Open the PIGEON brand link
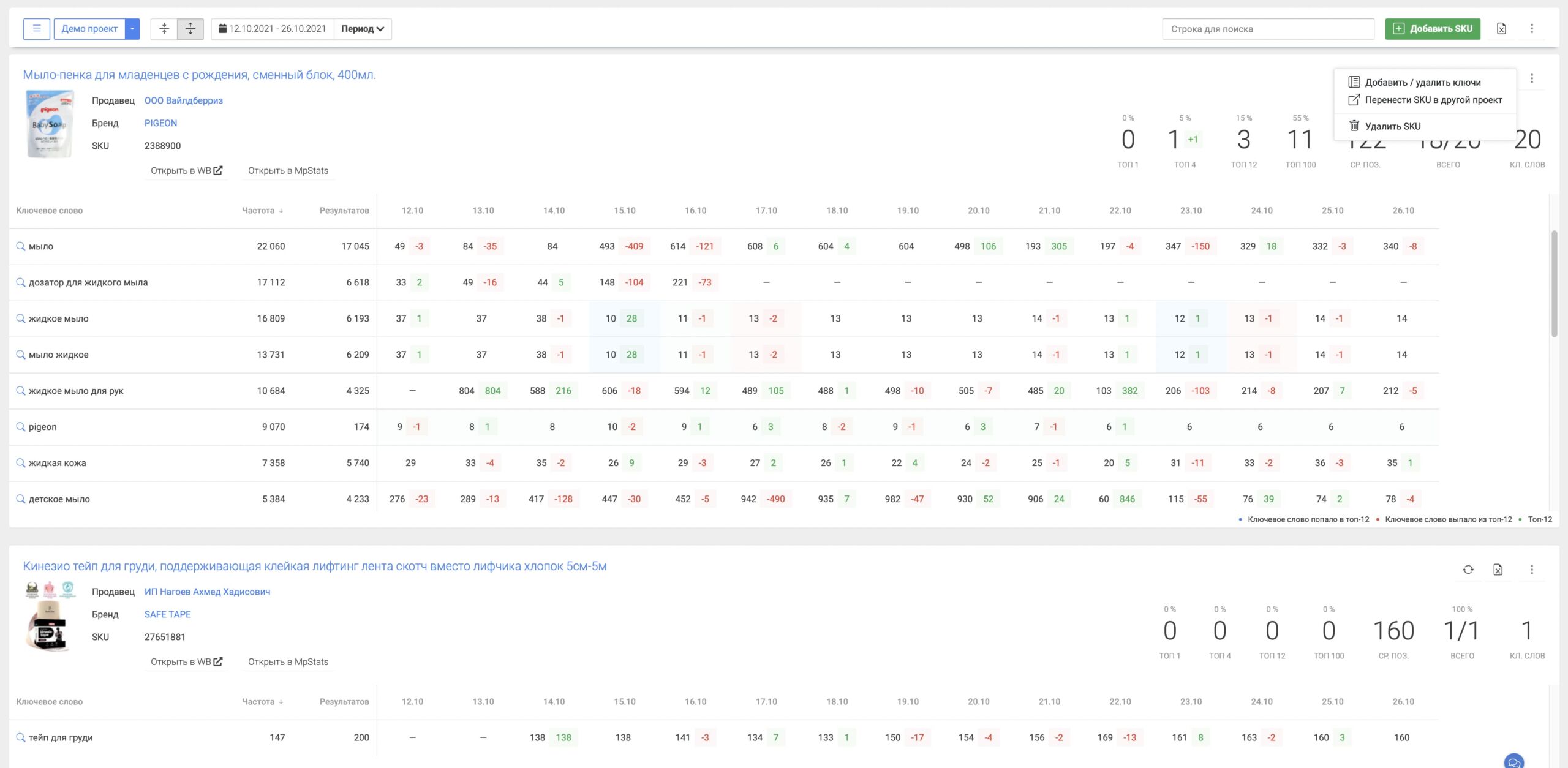The height and width of the screenshot is (768, 1568). point(160,122)
